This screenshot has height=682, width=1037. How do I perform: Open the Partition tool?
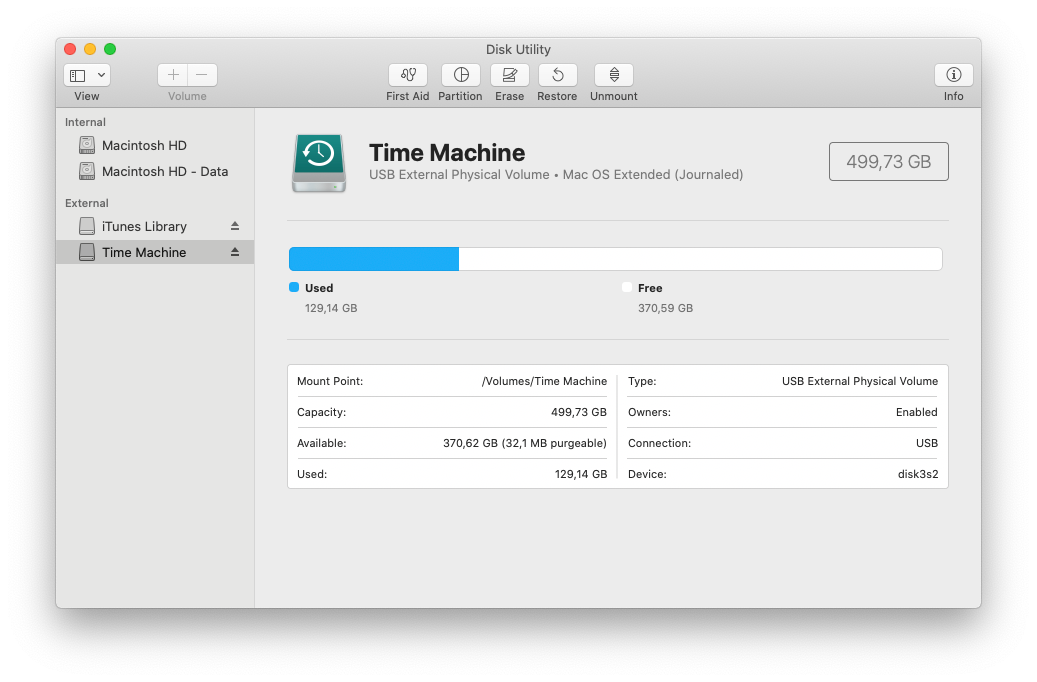461,75
